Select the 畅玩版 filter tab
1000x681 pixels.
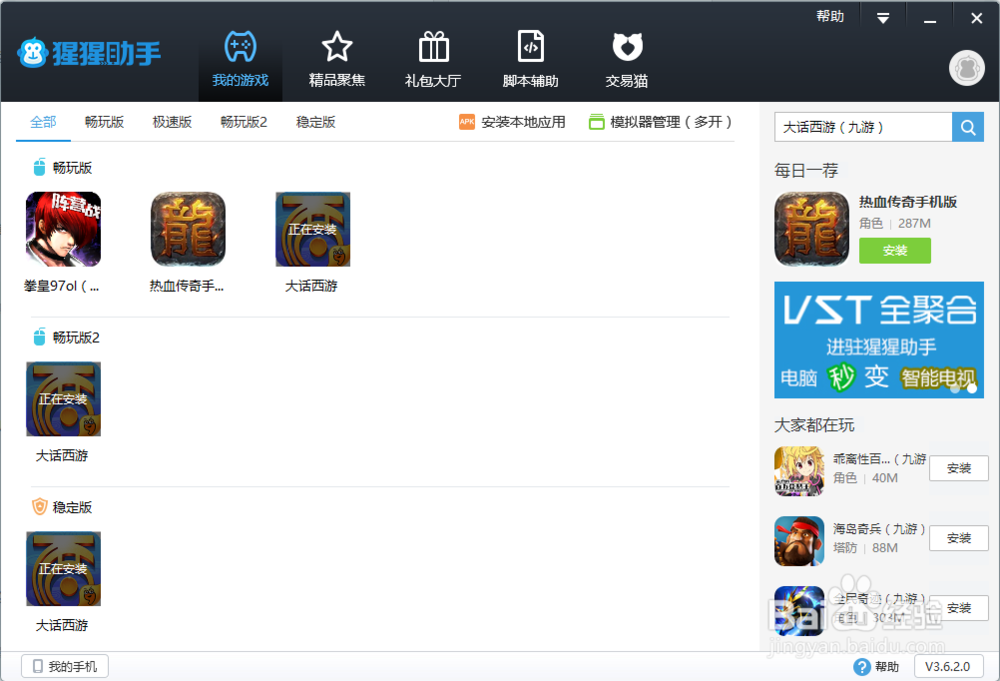(x=104, y=122)
